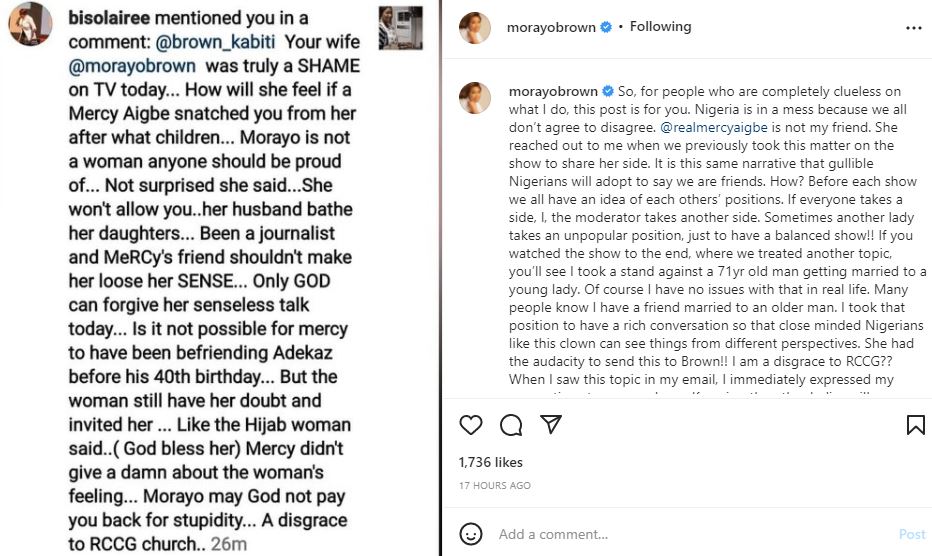
Task: Click the Following button in the header
Action: click(660, 27)
